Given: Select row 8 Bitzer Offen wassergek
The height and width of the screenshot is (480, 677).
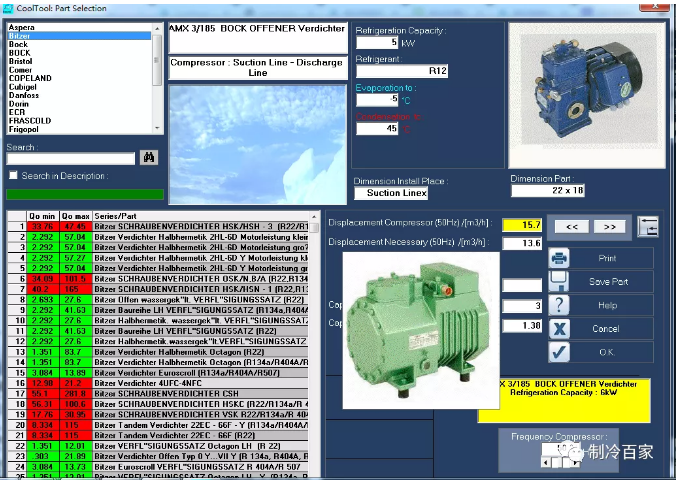Looking at the screenshot, I should [158, 300].
